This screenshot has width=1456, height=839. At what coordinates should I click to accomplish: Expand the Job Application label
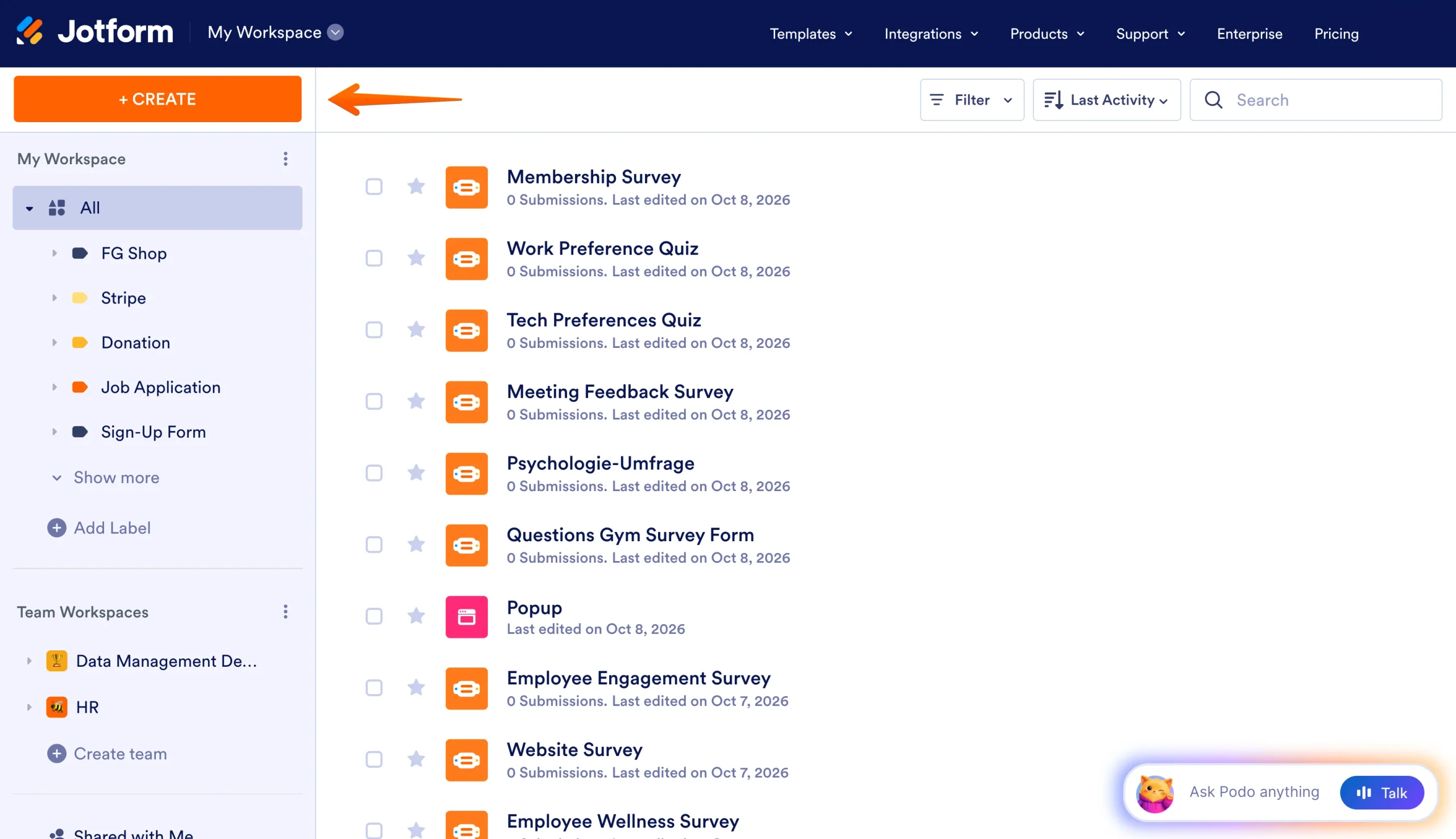(54, 387)
